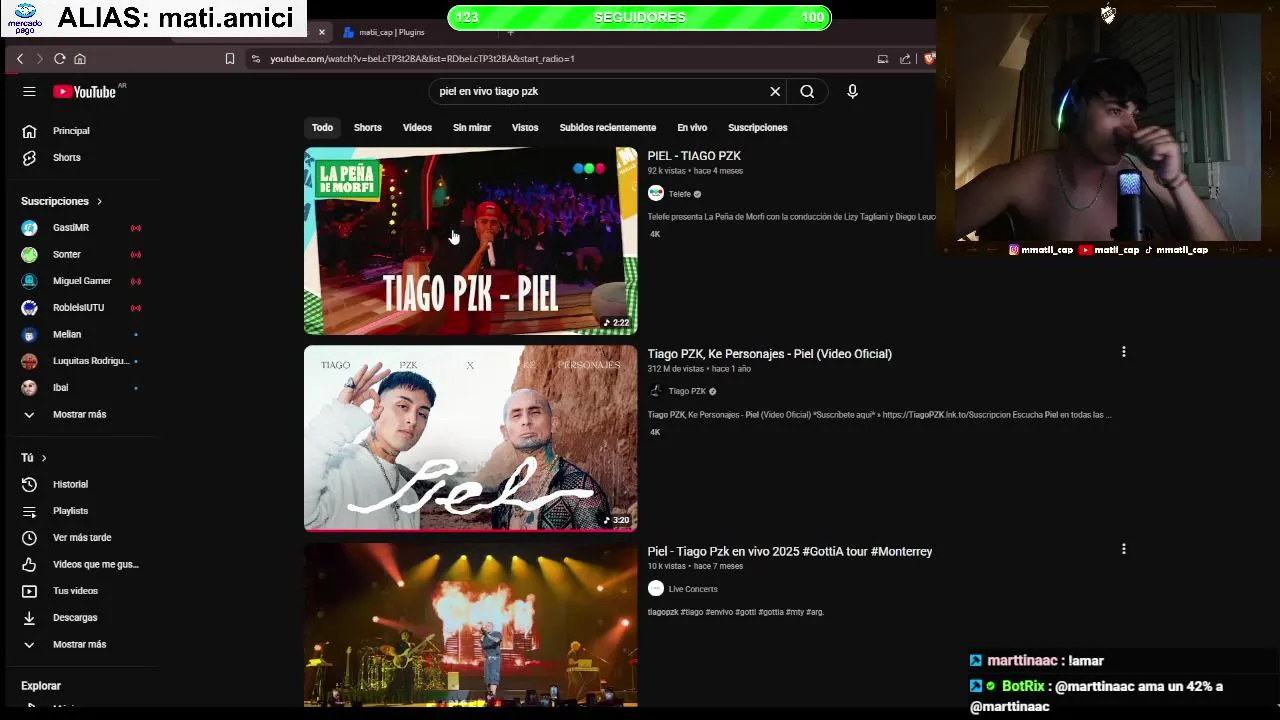Screen dimensions: 1280x720
Task: Select the En vivo filter chip
Action: (x=692, y=128)
